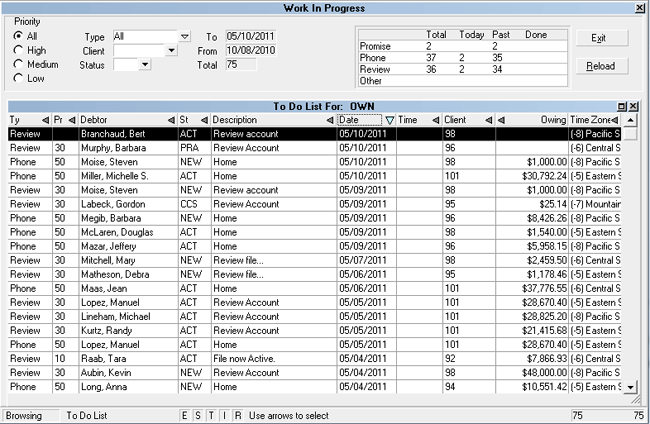The image size is (650, 424).
Task: Select the Long, Anna row
Action: (315, 387)
